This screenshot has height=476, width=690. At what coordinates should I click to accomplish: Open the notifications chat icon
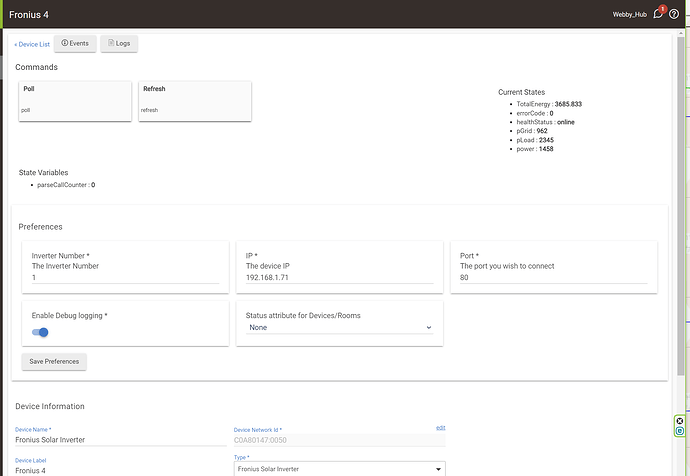[658, 14]
